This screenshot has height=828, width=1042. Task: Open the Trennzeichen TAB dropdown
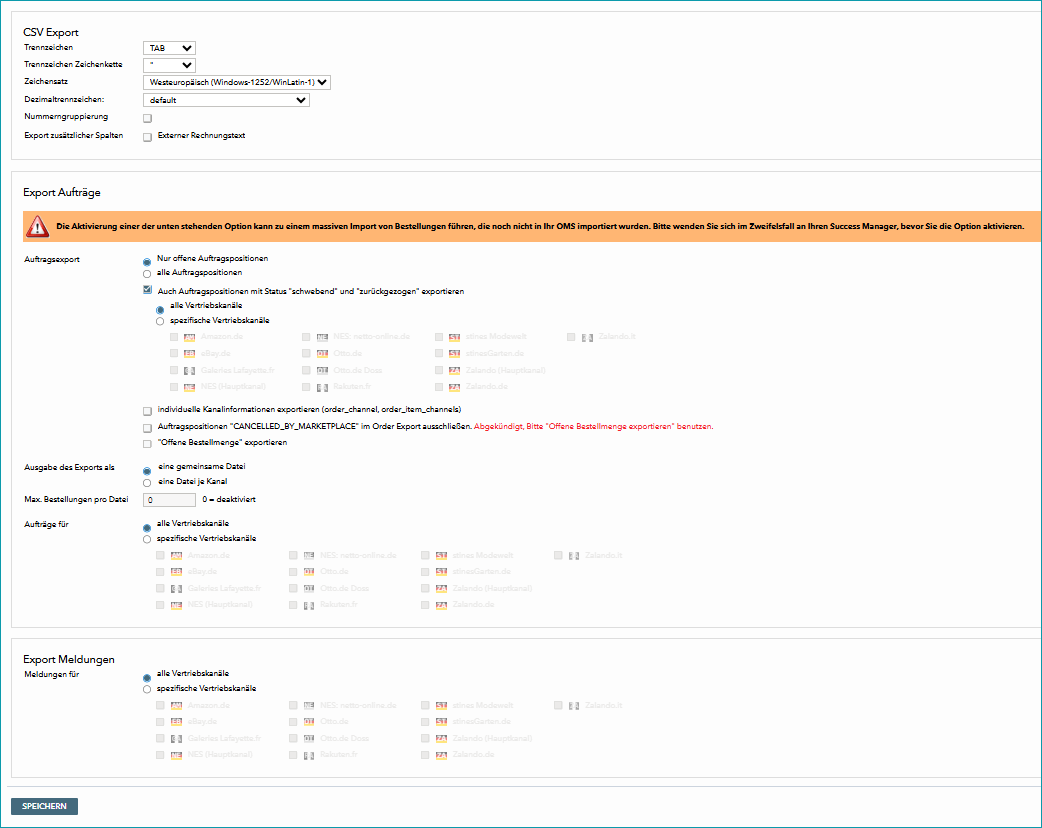click(169, 48)
